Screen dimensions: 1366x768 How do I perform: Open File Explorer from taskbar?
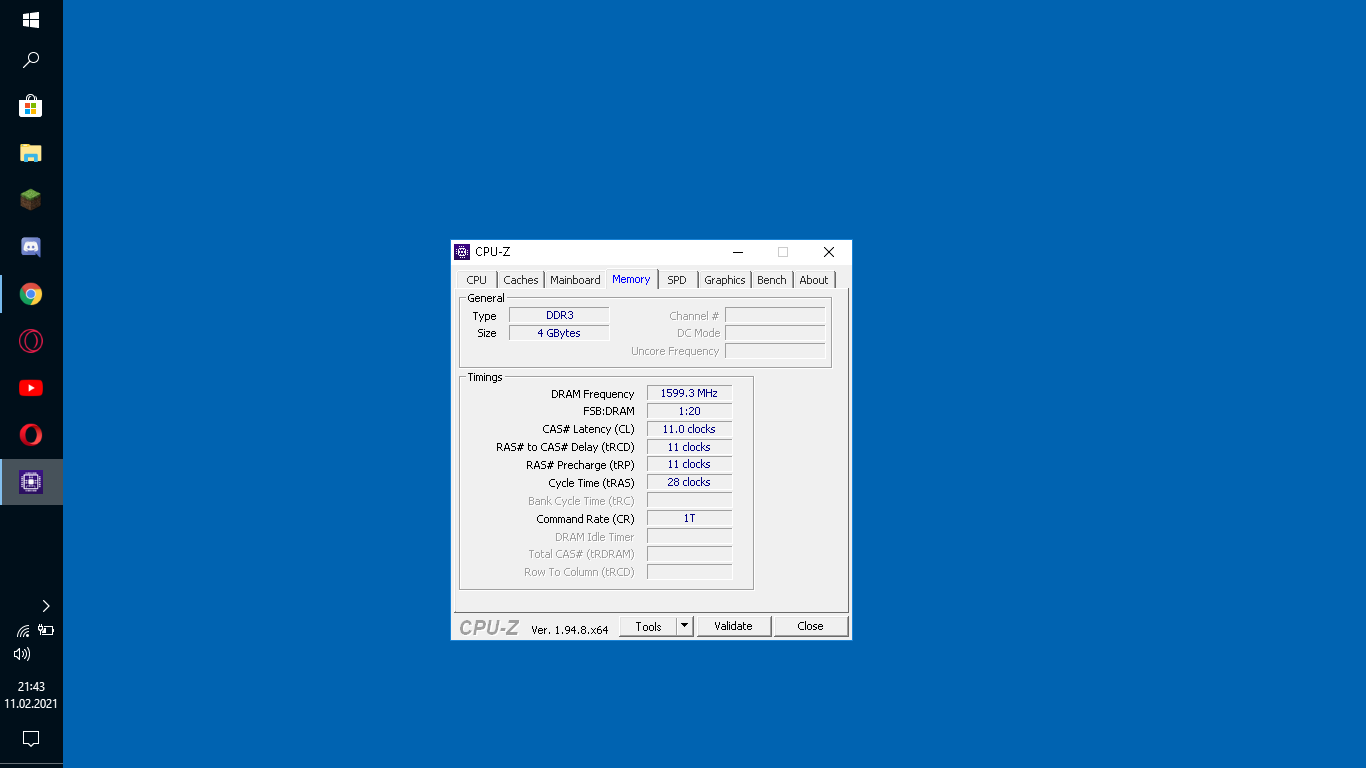coord(31,153)
